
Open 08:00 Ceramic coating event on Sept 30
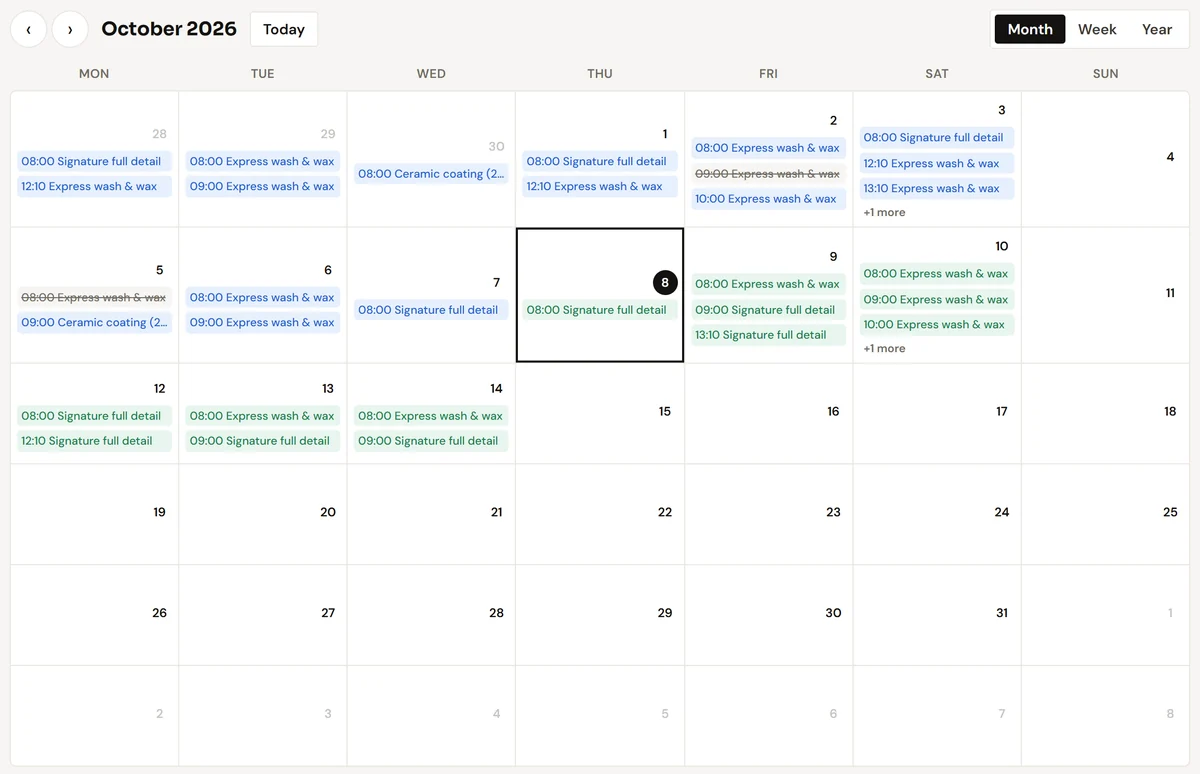[431, 174]
